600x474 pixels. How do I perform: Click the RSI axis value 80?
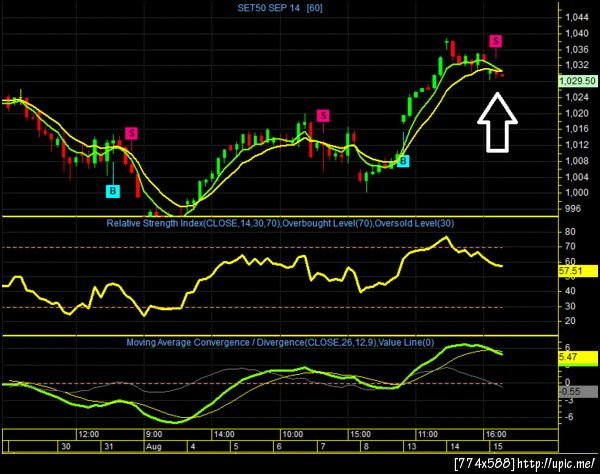coord(570,232)
